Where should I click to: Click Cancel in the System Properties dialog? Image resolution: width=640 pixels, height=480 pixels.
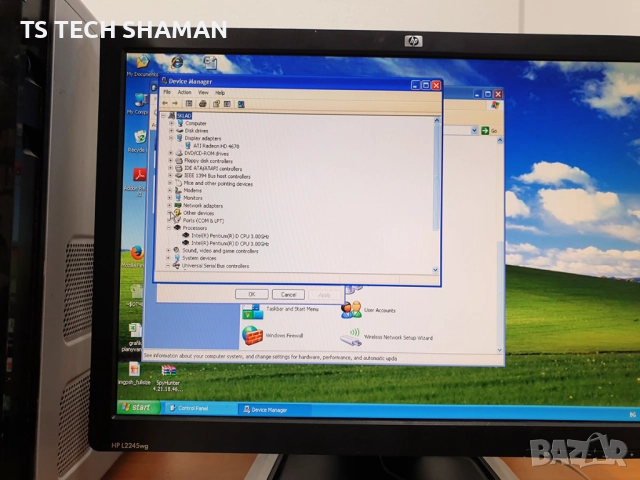(x=288, y=294)
